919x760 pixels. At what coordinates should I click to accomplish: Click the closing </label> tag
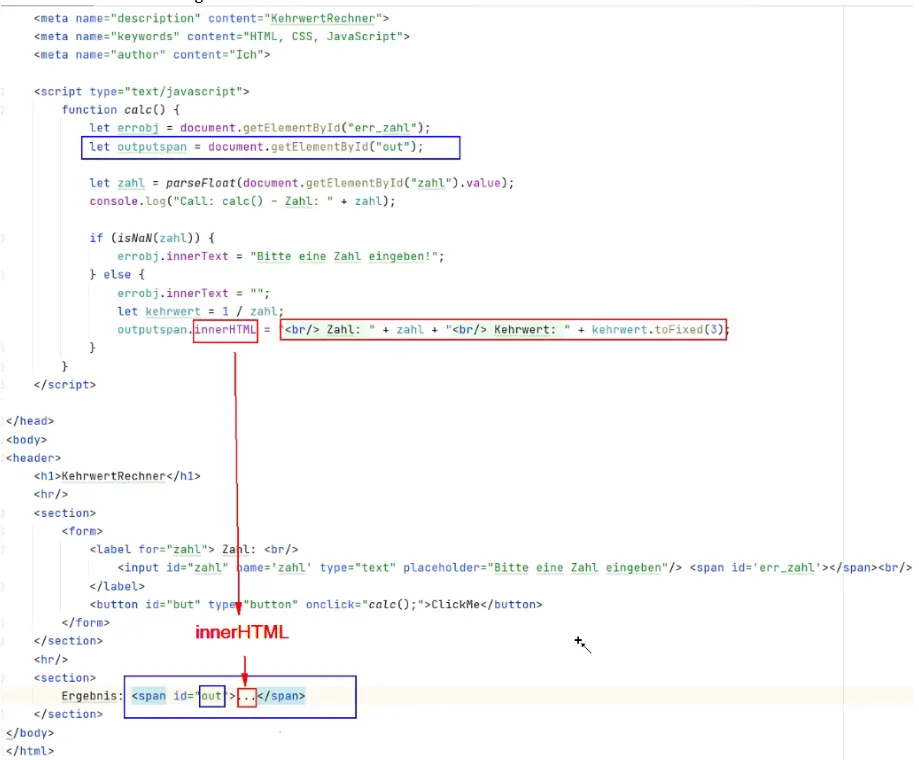[x=117, y=586]
